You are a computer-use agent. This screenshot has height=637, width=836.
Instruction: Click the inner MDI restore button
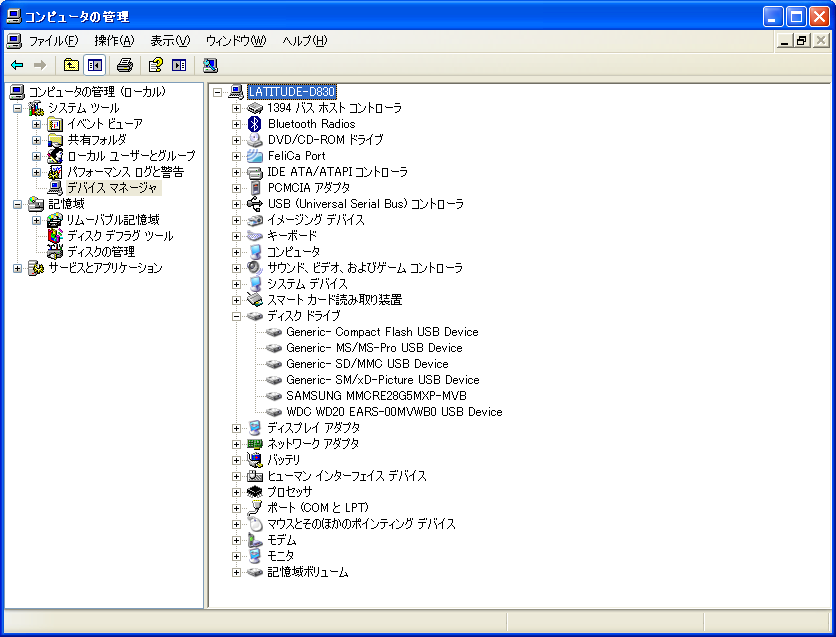point(801,41)
